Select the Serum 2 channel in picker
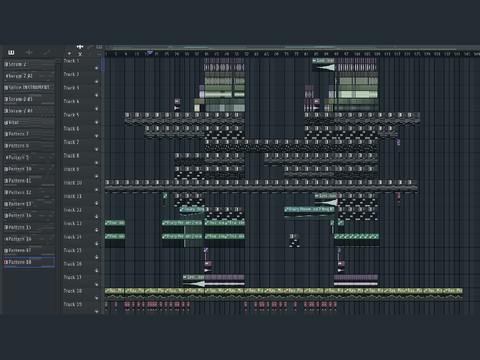Image resolution: width=480 pixels, height=360 pixels. [29, 64]
